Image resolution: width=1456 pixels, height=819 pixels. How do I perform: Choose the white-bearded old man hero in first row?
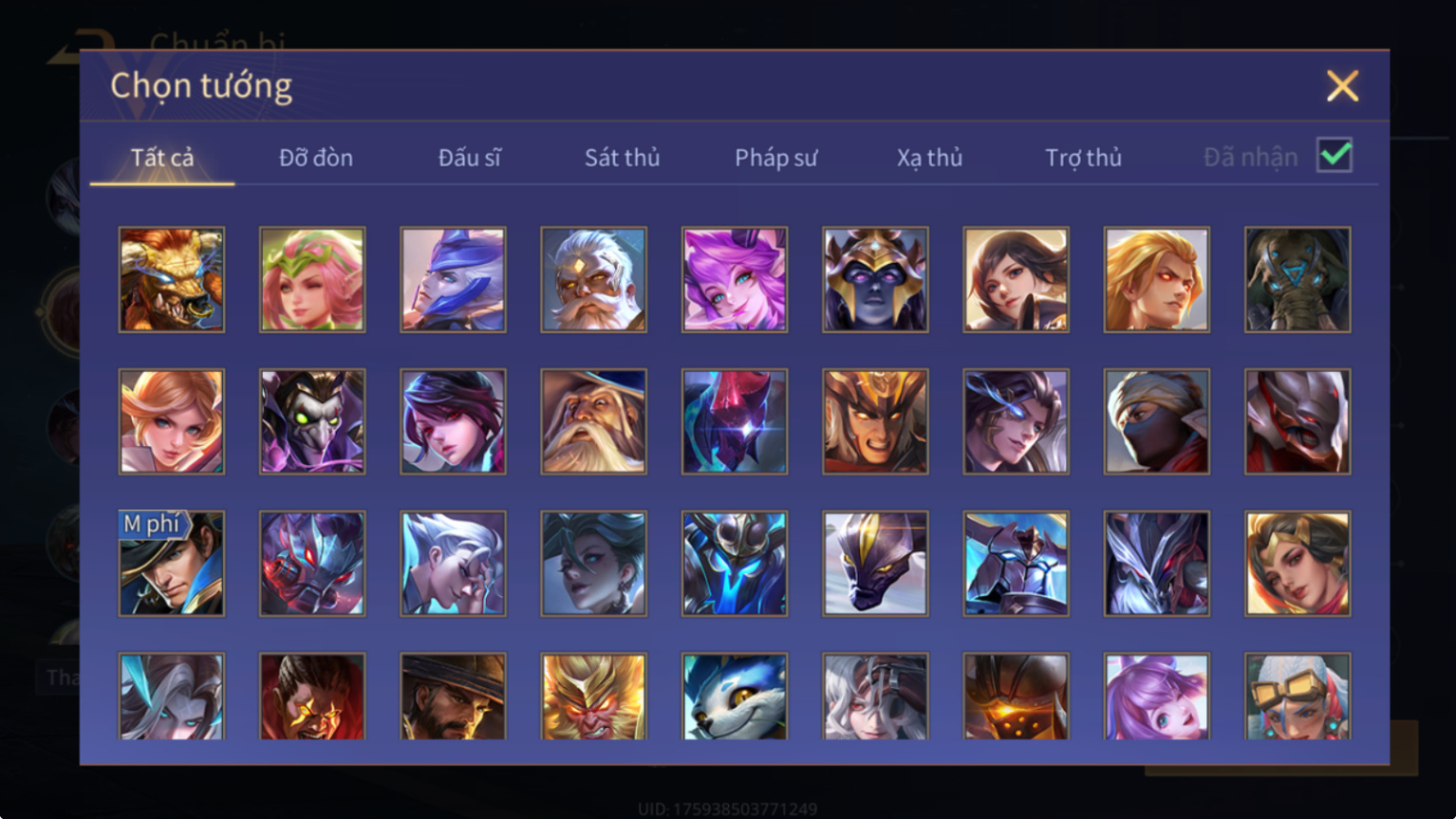[593, 279]
